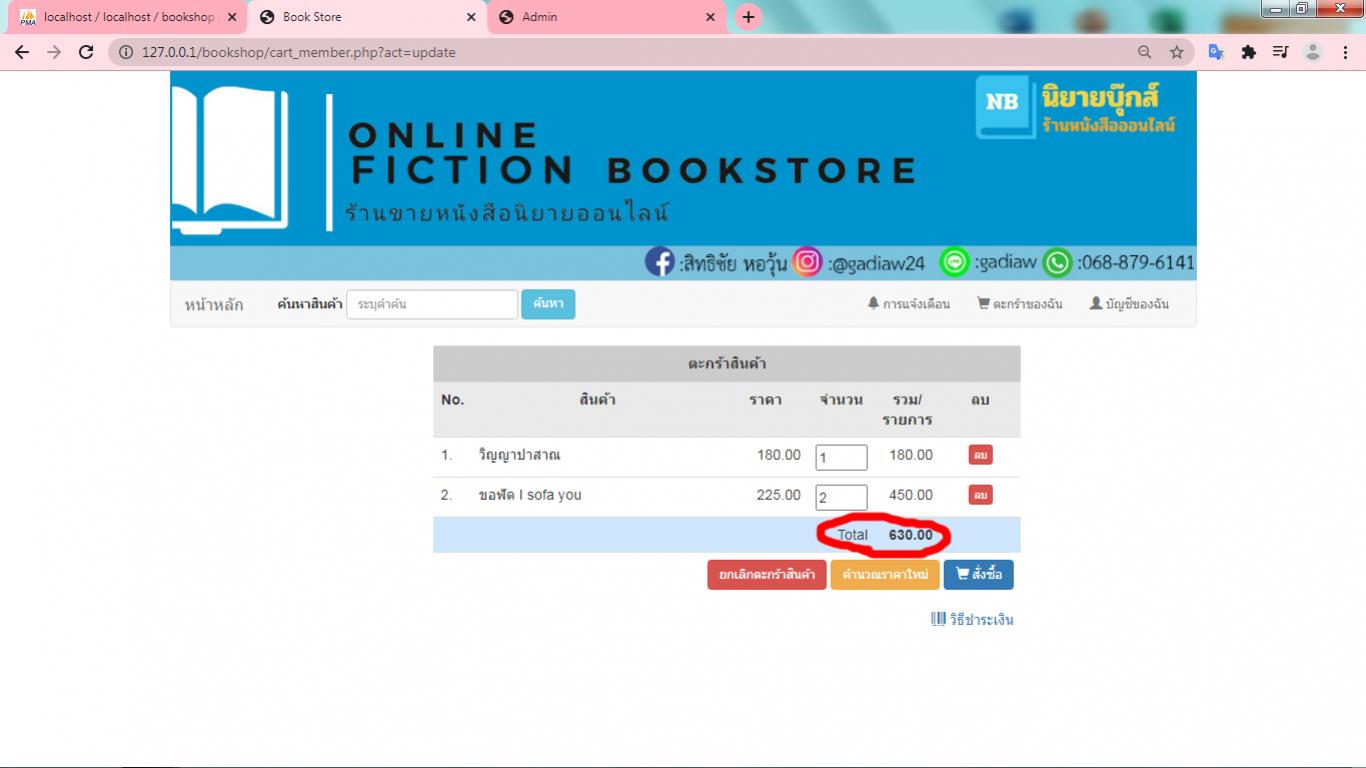Open notifications via the bell icon การแจ้งเดือน

(x=873, y=304)
